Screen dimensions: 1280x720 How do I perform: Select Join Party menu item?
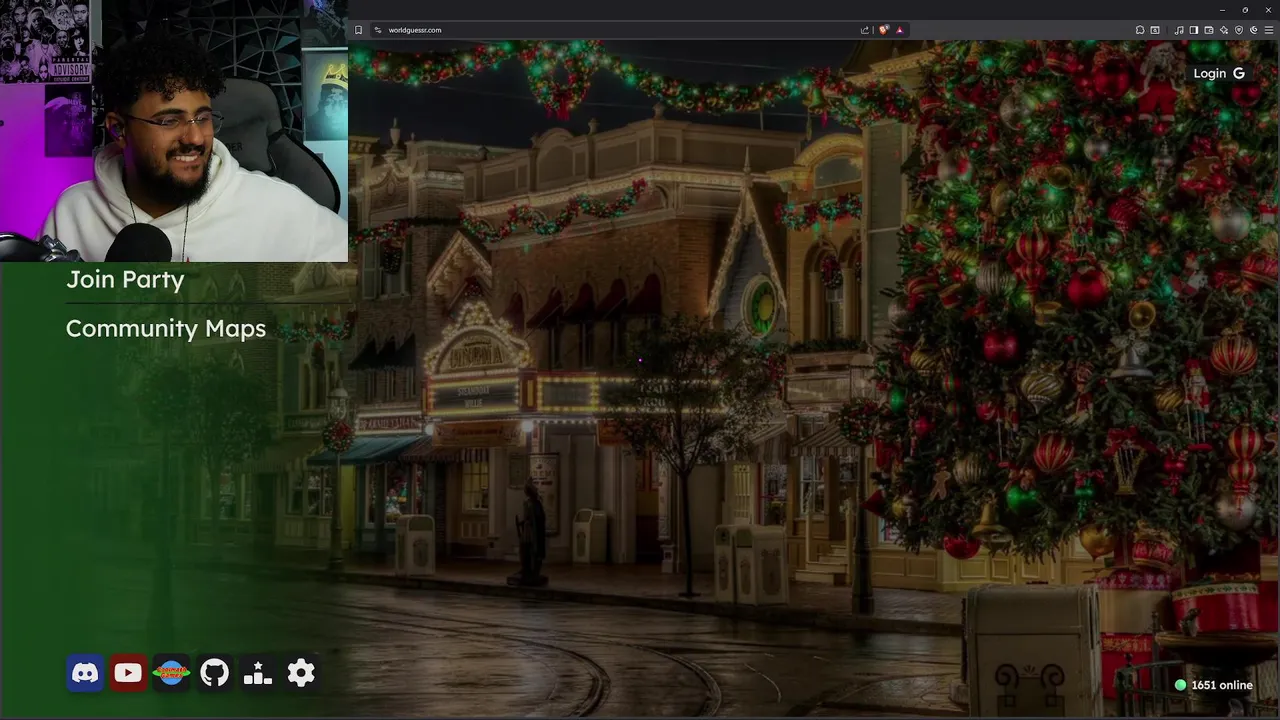click(125, 279)
